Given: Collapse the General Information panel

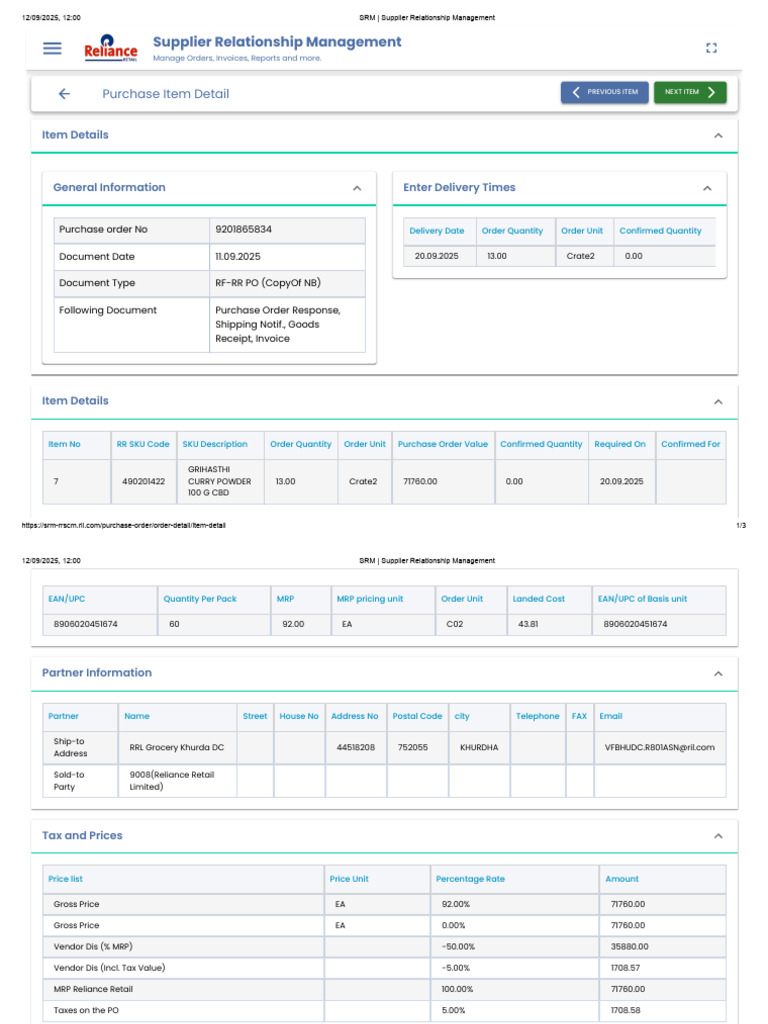Looking at the screenshot, I should tap(357, 188).
